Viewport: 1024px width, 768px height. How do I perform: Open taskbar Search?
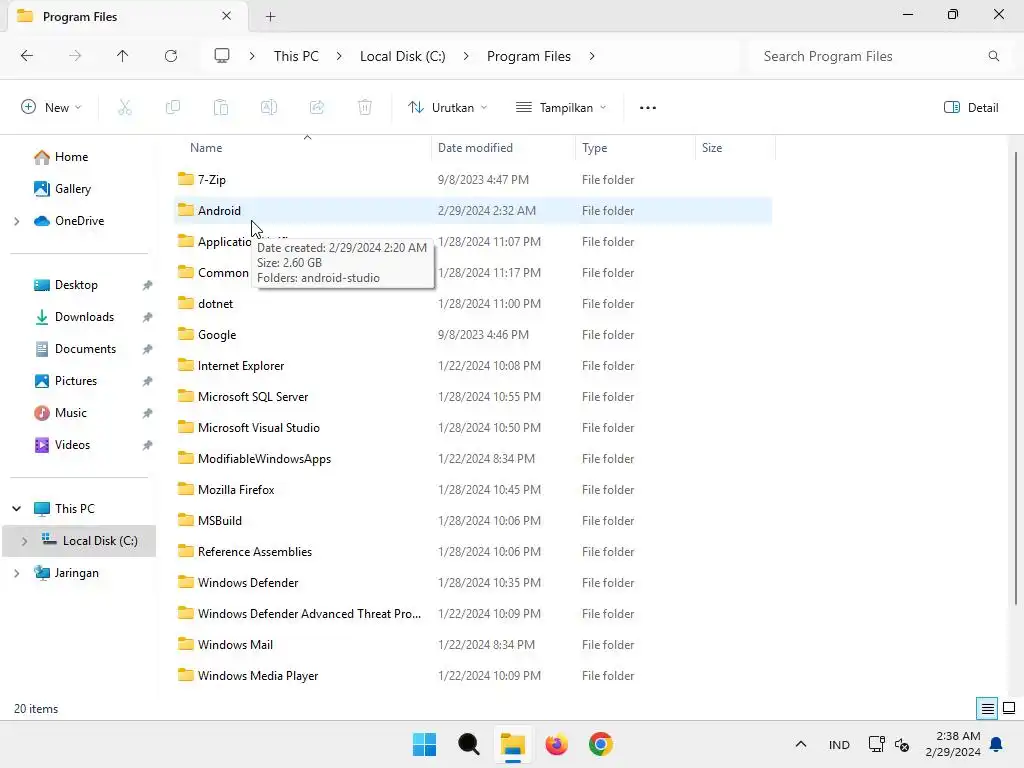[x=468, y=744]
